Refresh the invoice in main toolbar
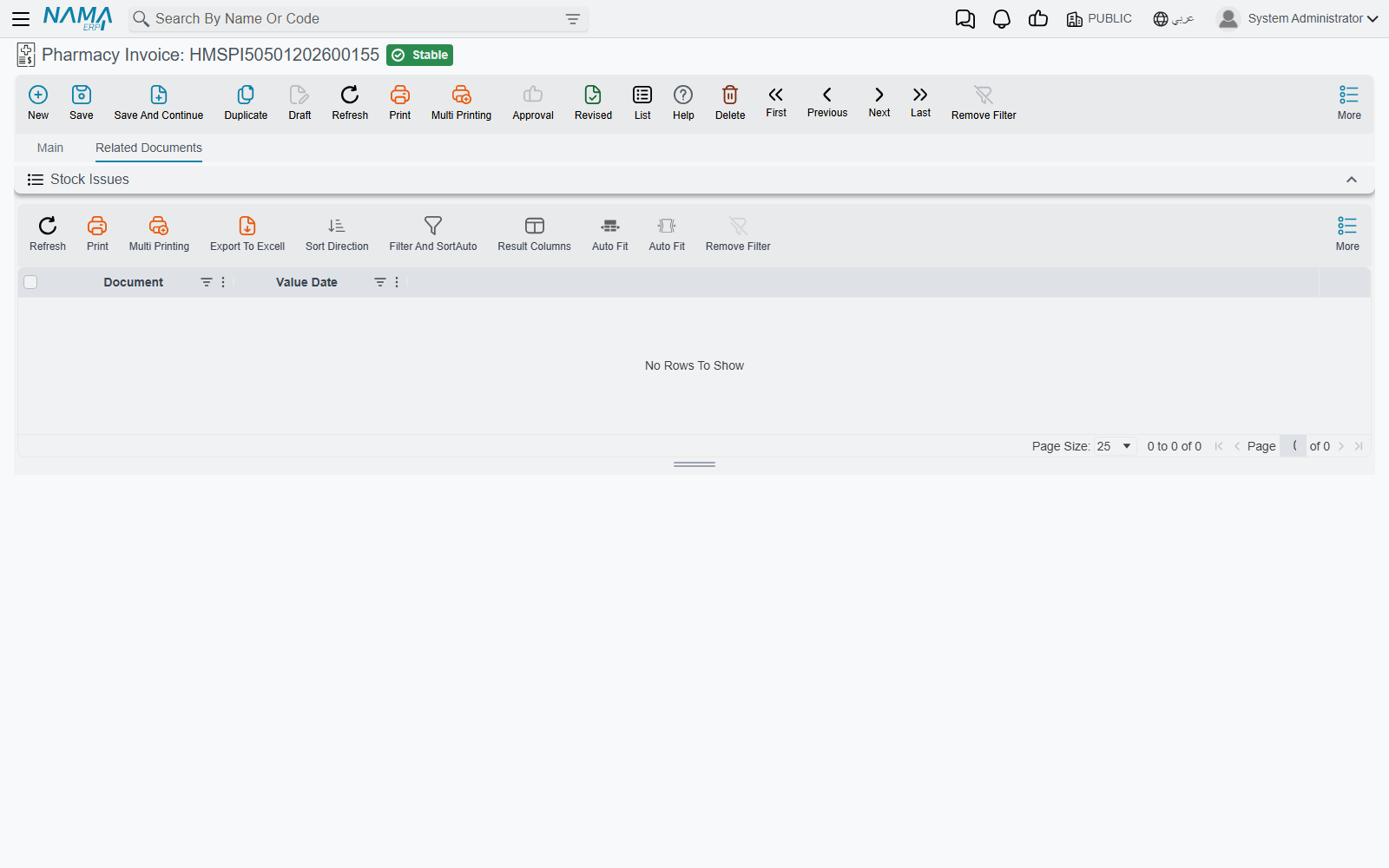 350,102
